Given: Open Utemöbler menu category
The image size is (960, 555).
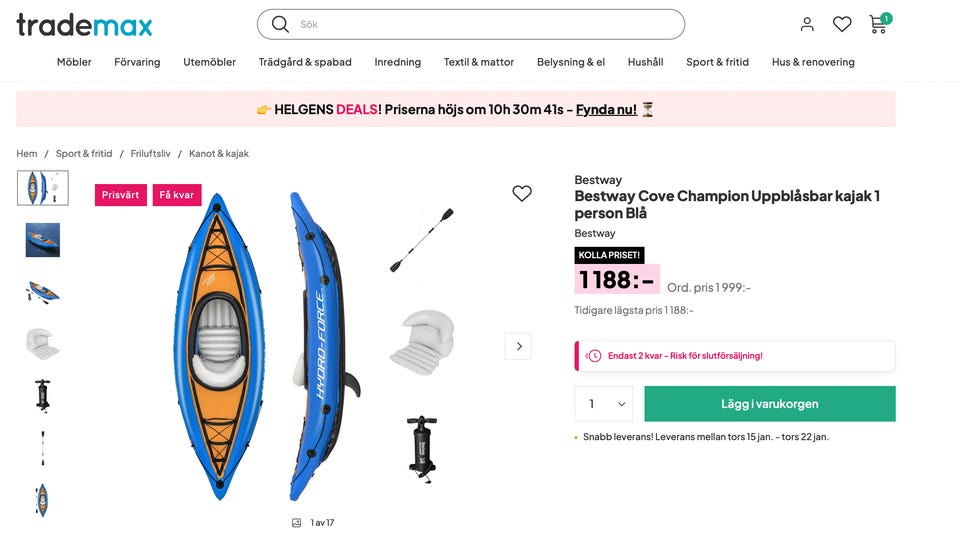Looking at the screenshot, I should click(209, 62).
